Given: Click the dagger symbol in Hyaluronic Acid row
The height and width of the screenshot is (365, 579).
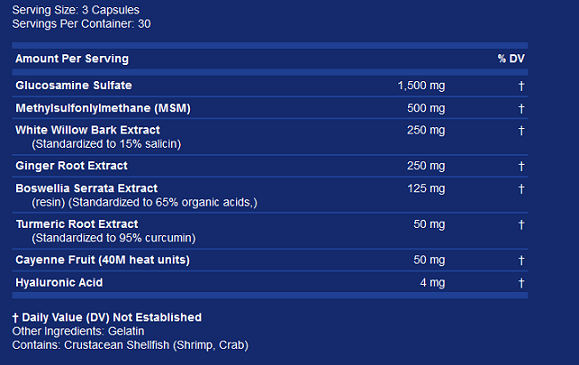Looking at the screenshot, I should [521, 283].
